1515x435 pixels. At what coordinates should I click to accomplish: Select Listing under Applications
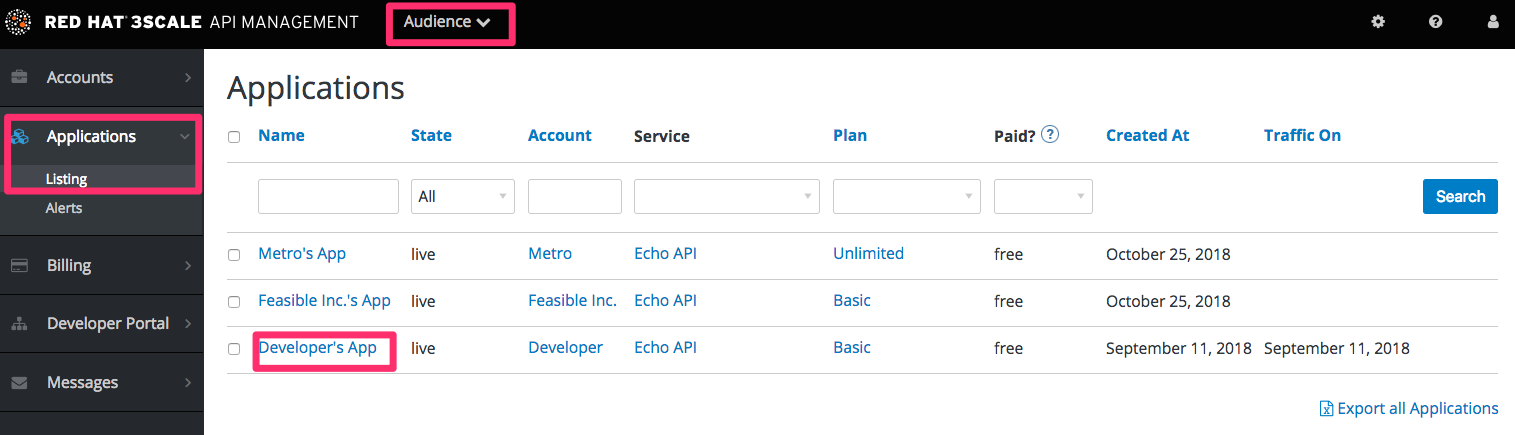point(67,179)
